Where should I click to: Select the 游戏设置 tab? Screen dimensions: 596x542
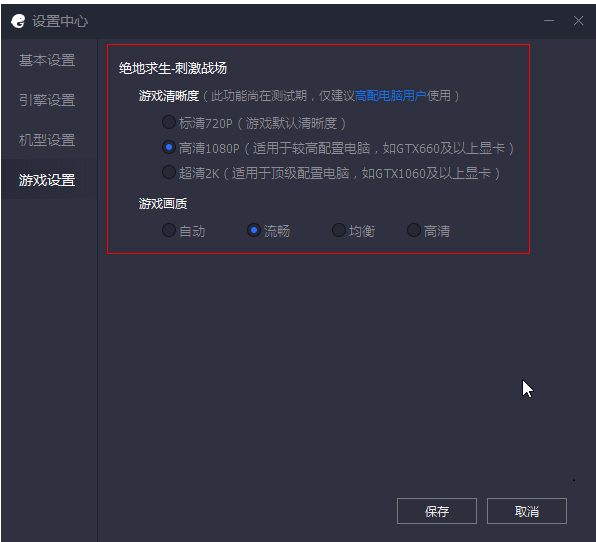click(47, 180)
